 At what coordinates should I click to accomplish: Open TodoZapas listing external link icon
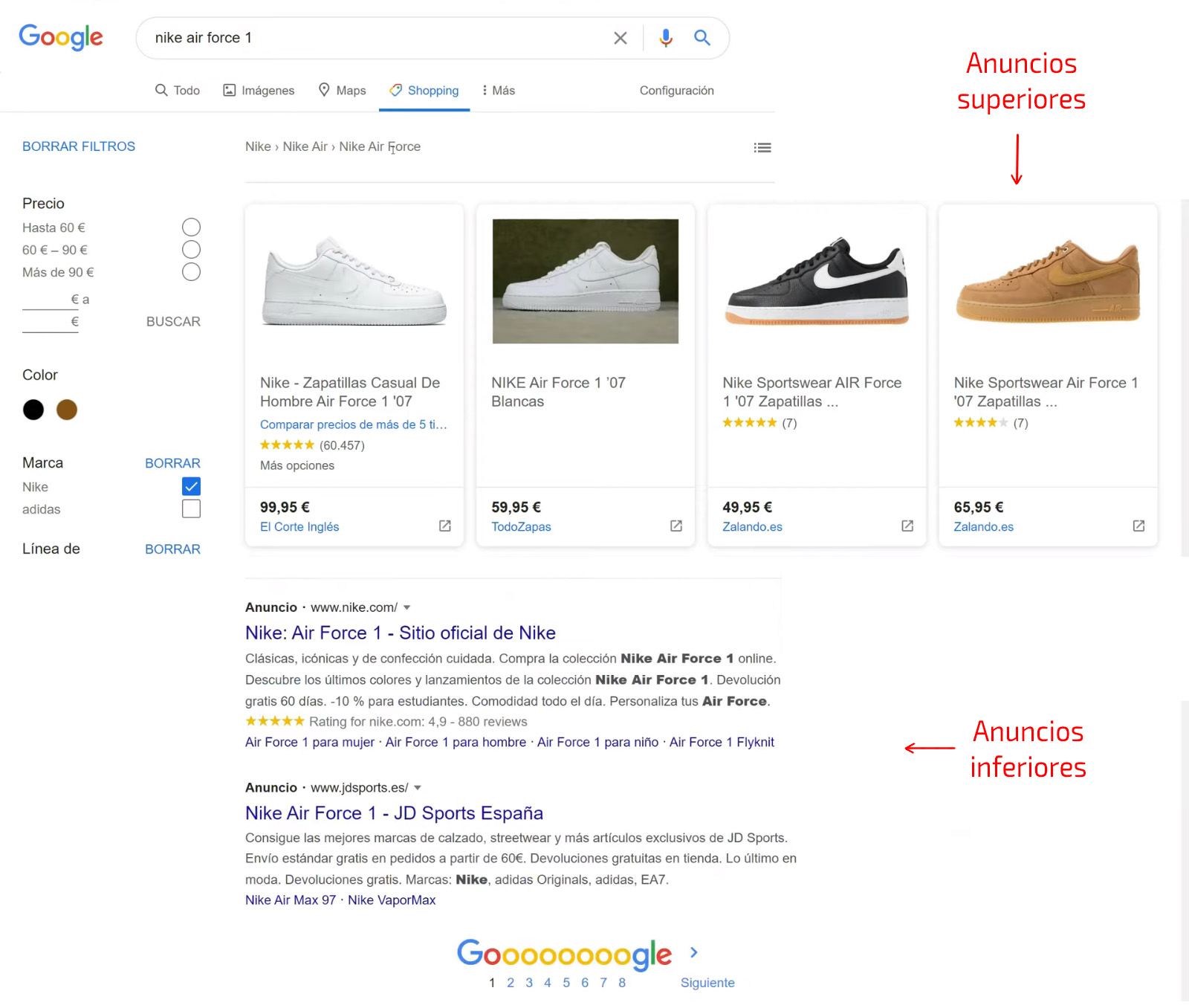[676, 526]
